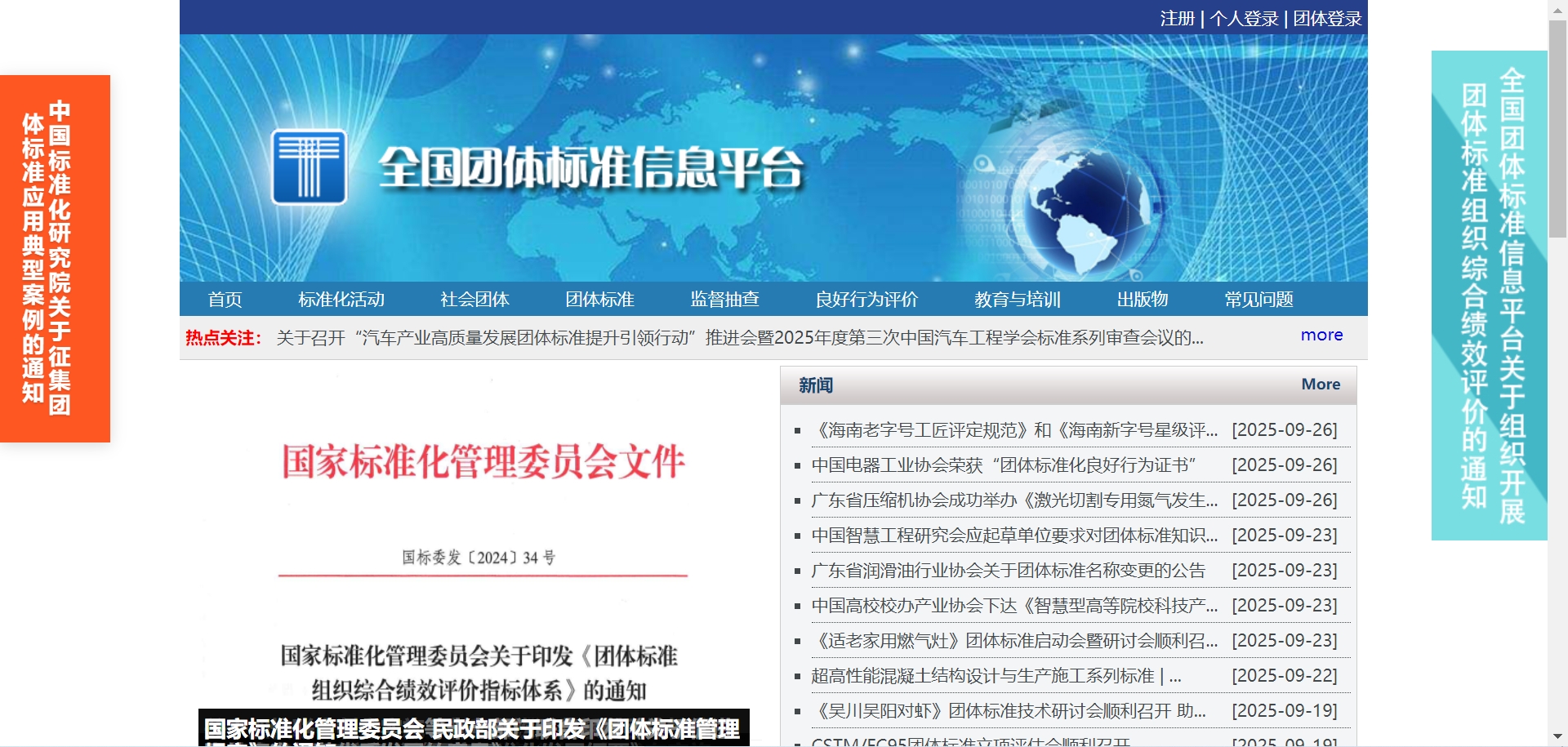Viewport: 1568px width, 747px height.
Task: Select 良好行为评价 in the navigation bar
Action: 866,300
